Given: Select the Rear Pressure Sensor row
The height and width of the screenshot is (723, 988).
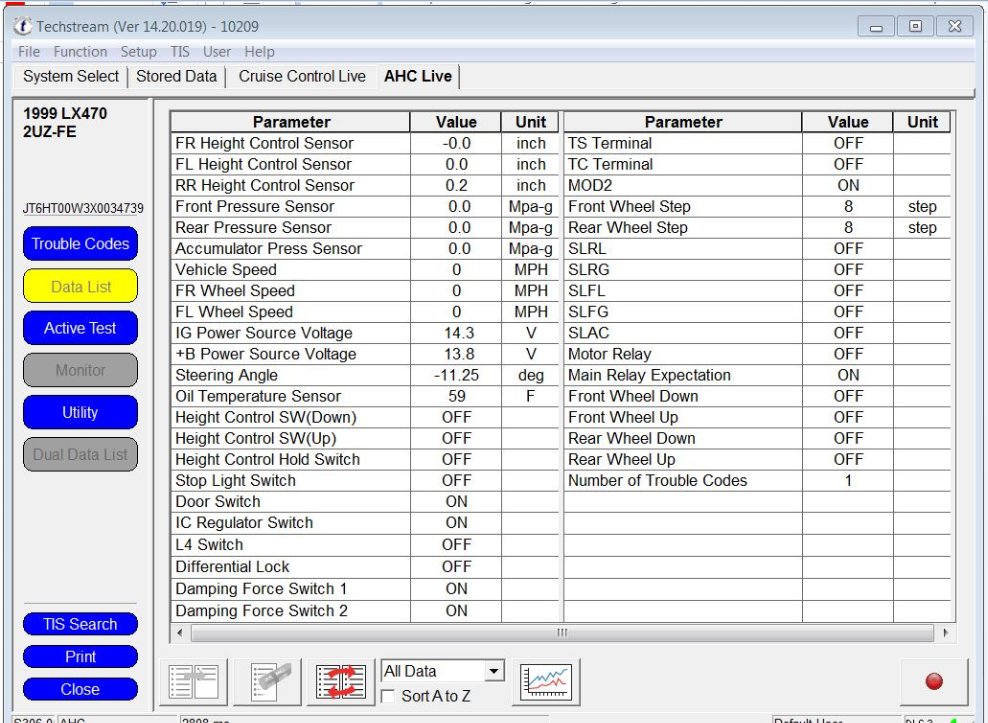Looking at the screenshot, I should [x=365, y=228].
